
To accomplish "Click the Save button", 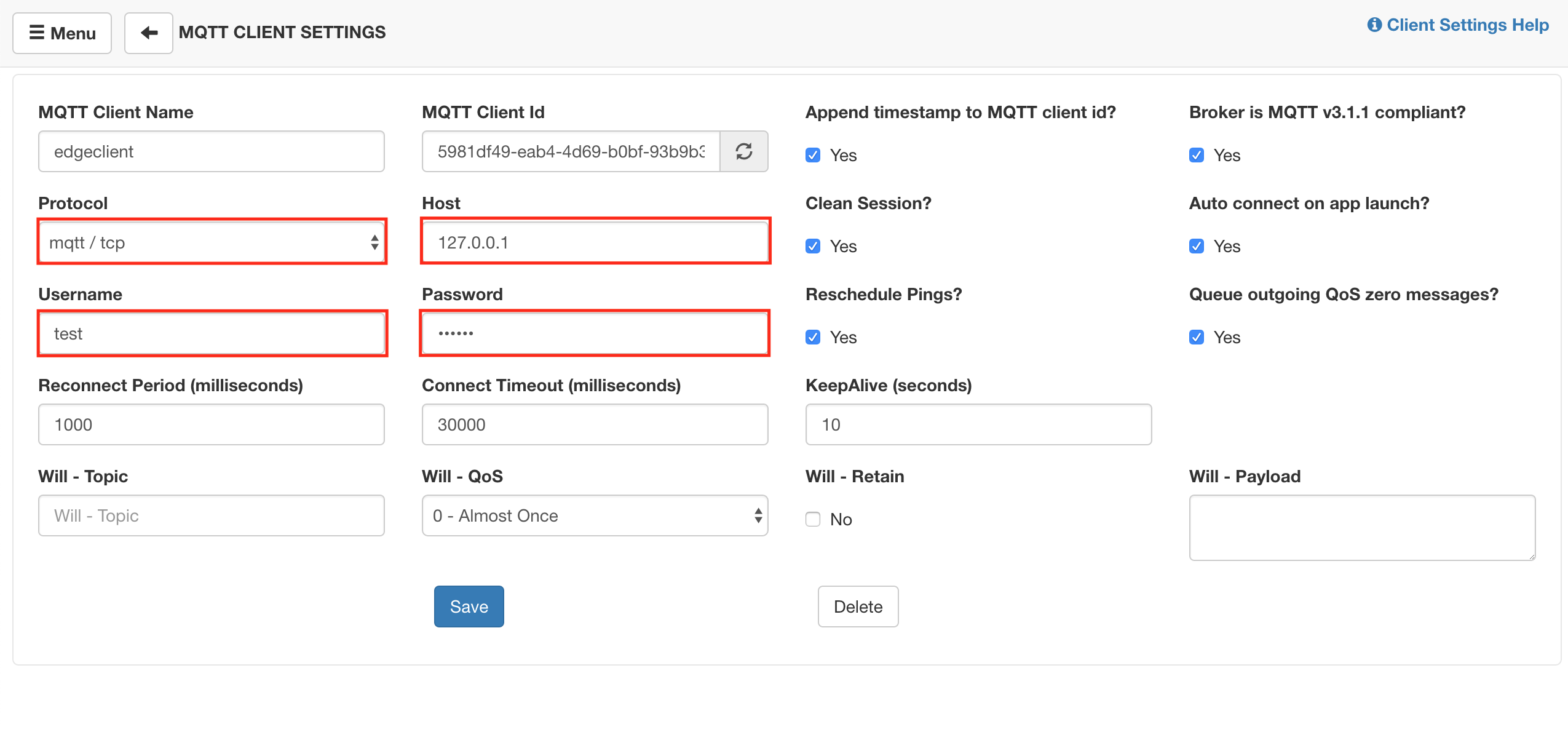I will (x=469, y=607).
